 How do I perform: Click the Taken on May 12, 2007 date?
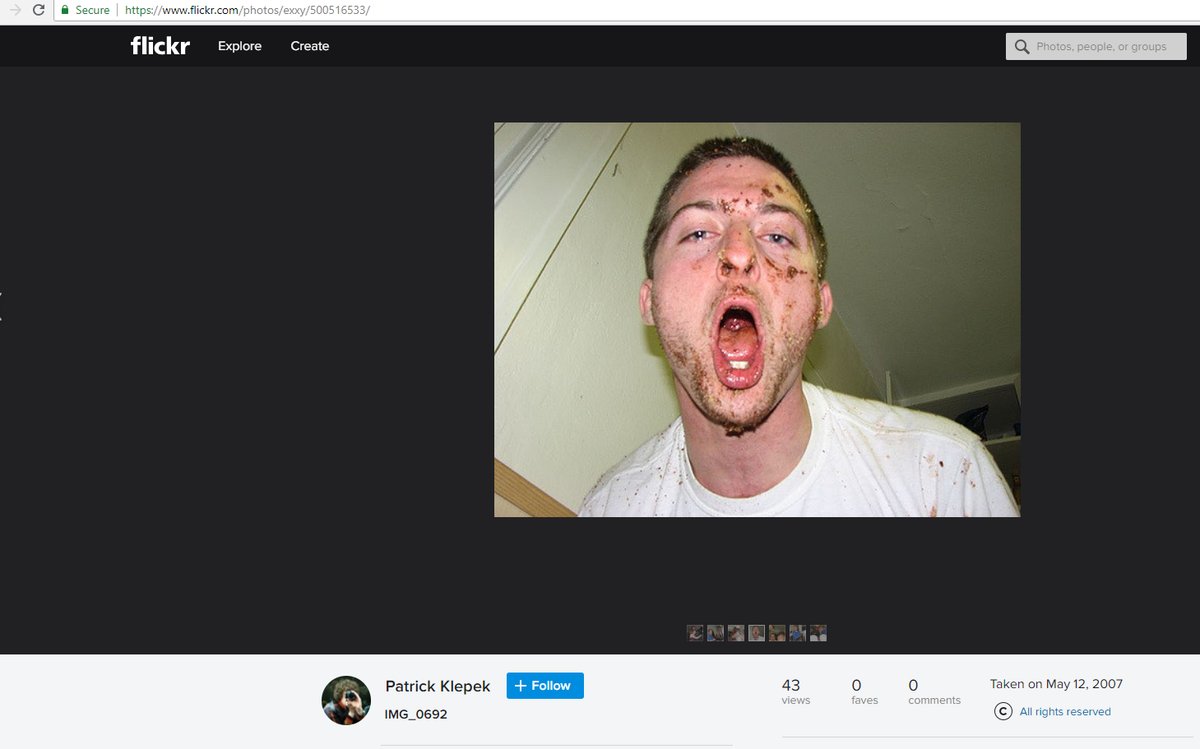click(1056, 684)
